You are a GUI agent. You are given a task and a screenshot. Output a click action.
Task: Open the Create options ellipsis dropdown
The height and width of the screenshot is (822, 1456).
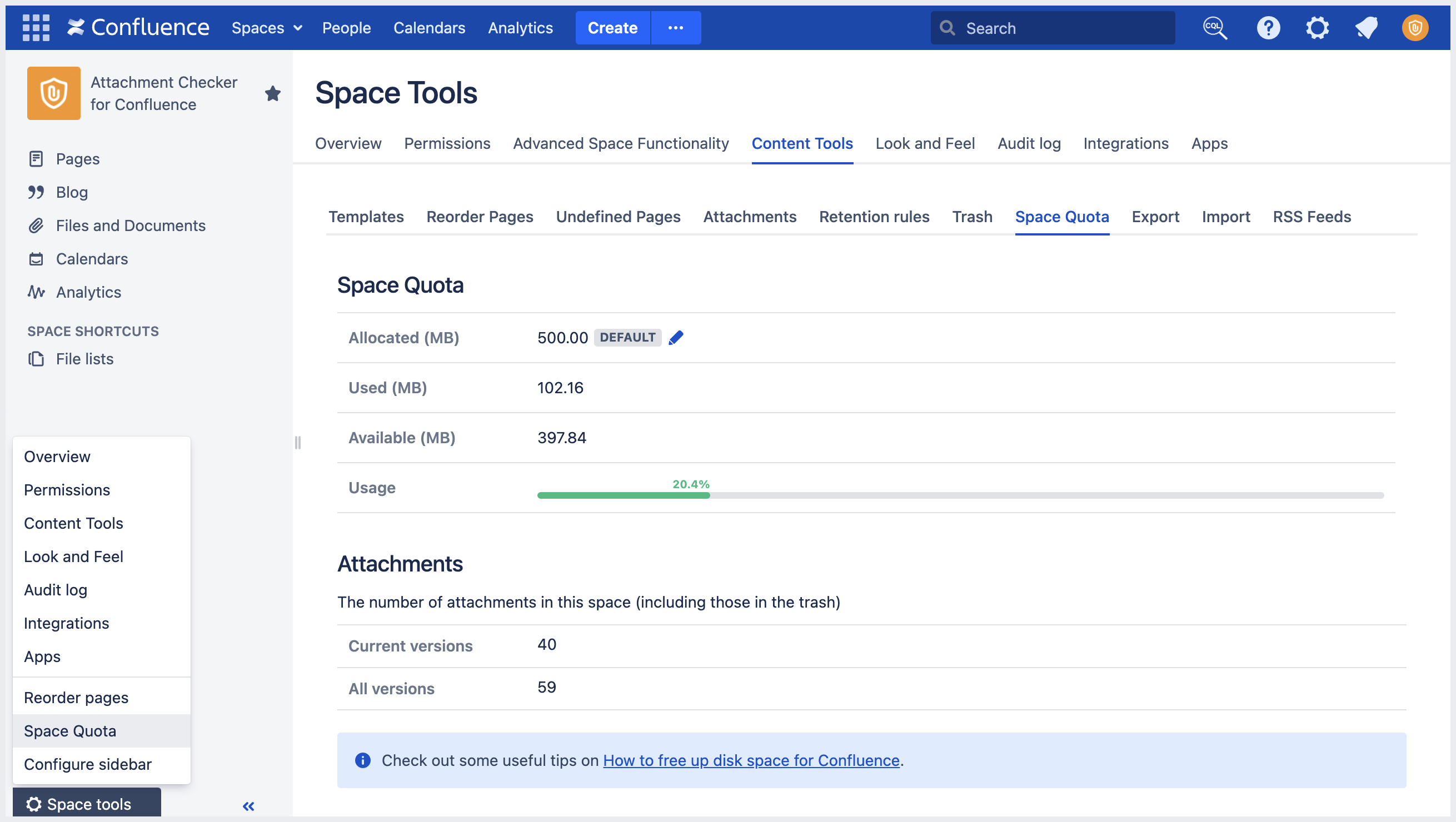coord(676,28)
